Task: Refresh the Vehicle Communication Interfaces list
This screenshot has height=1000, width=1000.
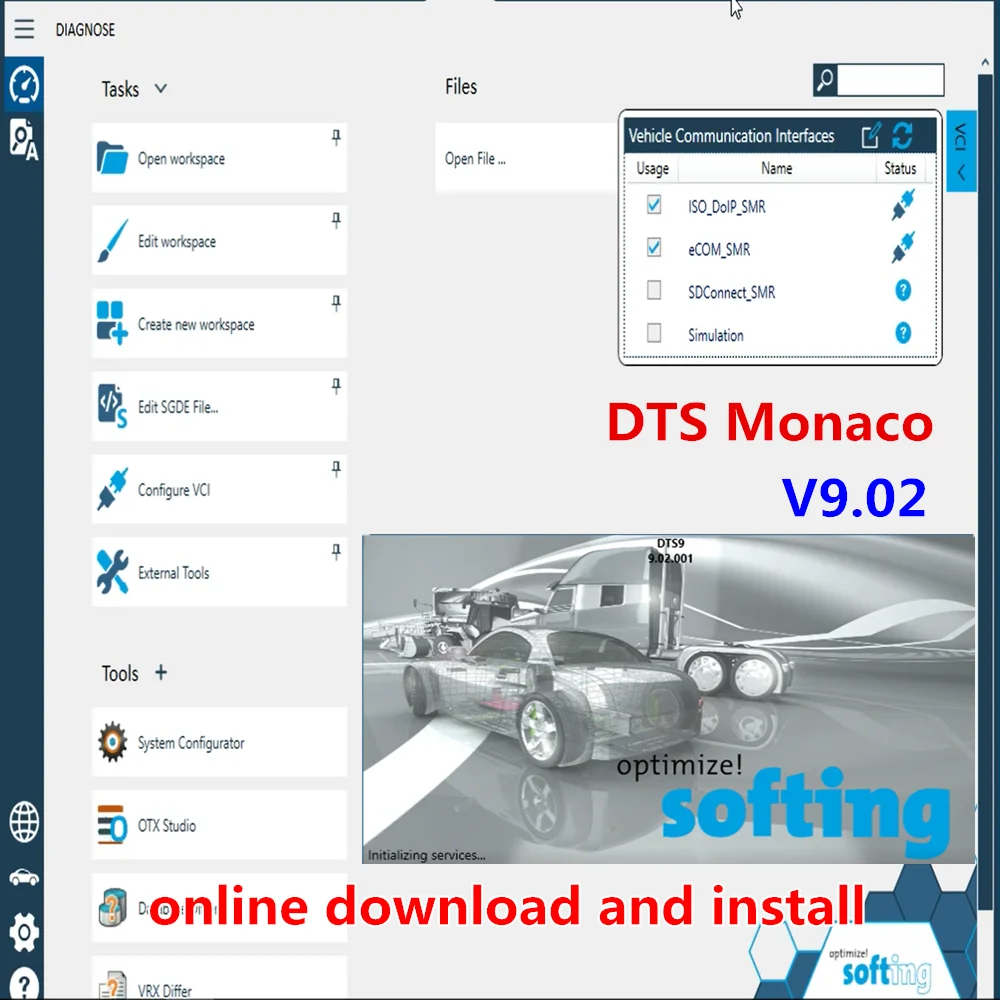Action: coord(901,136)
